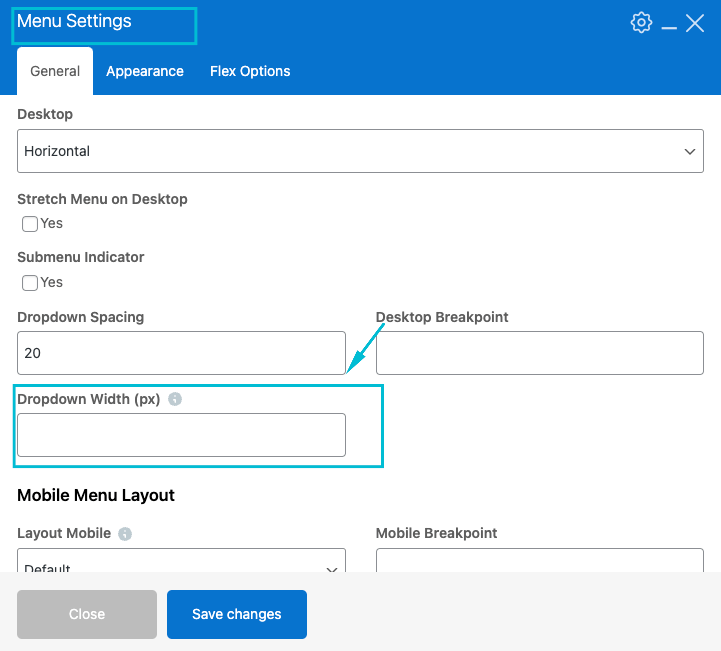Click the Save changes button

(x=237, y=614)
